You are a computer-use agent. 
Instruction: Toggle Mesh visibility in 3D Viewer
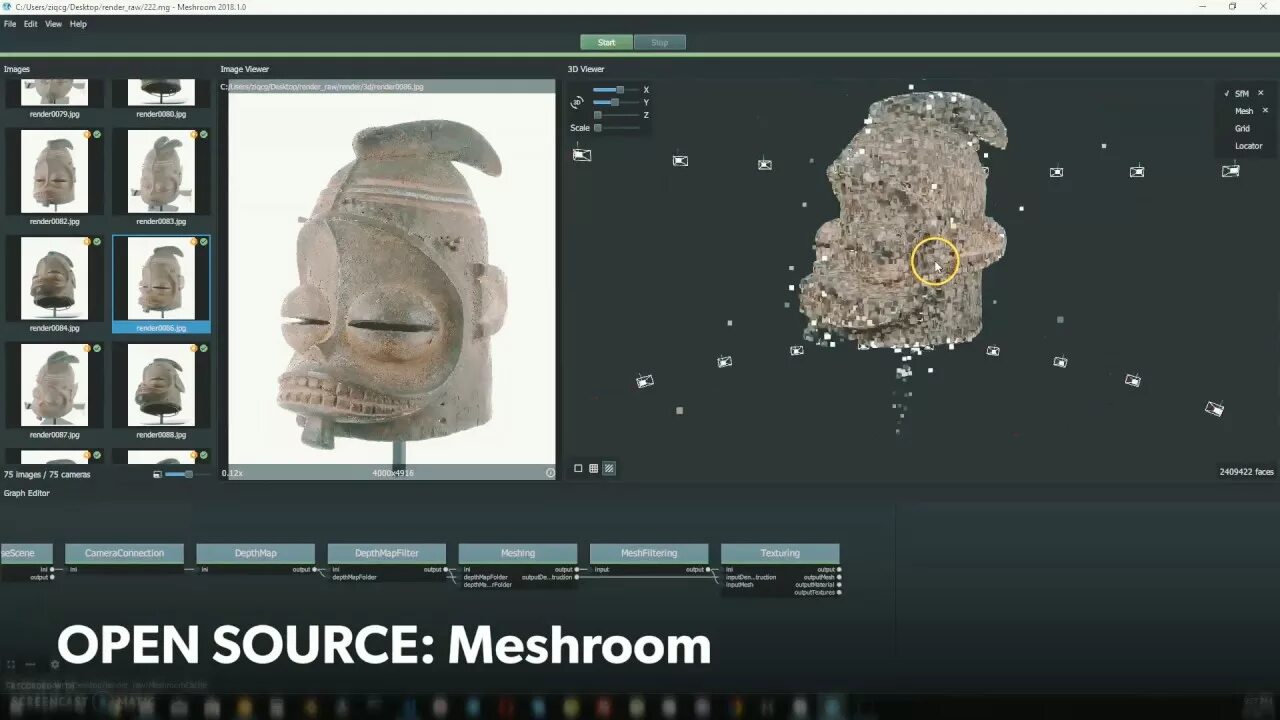tap(1244, 111)
